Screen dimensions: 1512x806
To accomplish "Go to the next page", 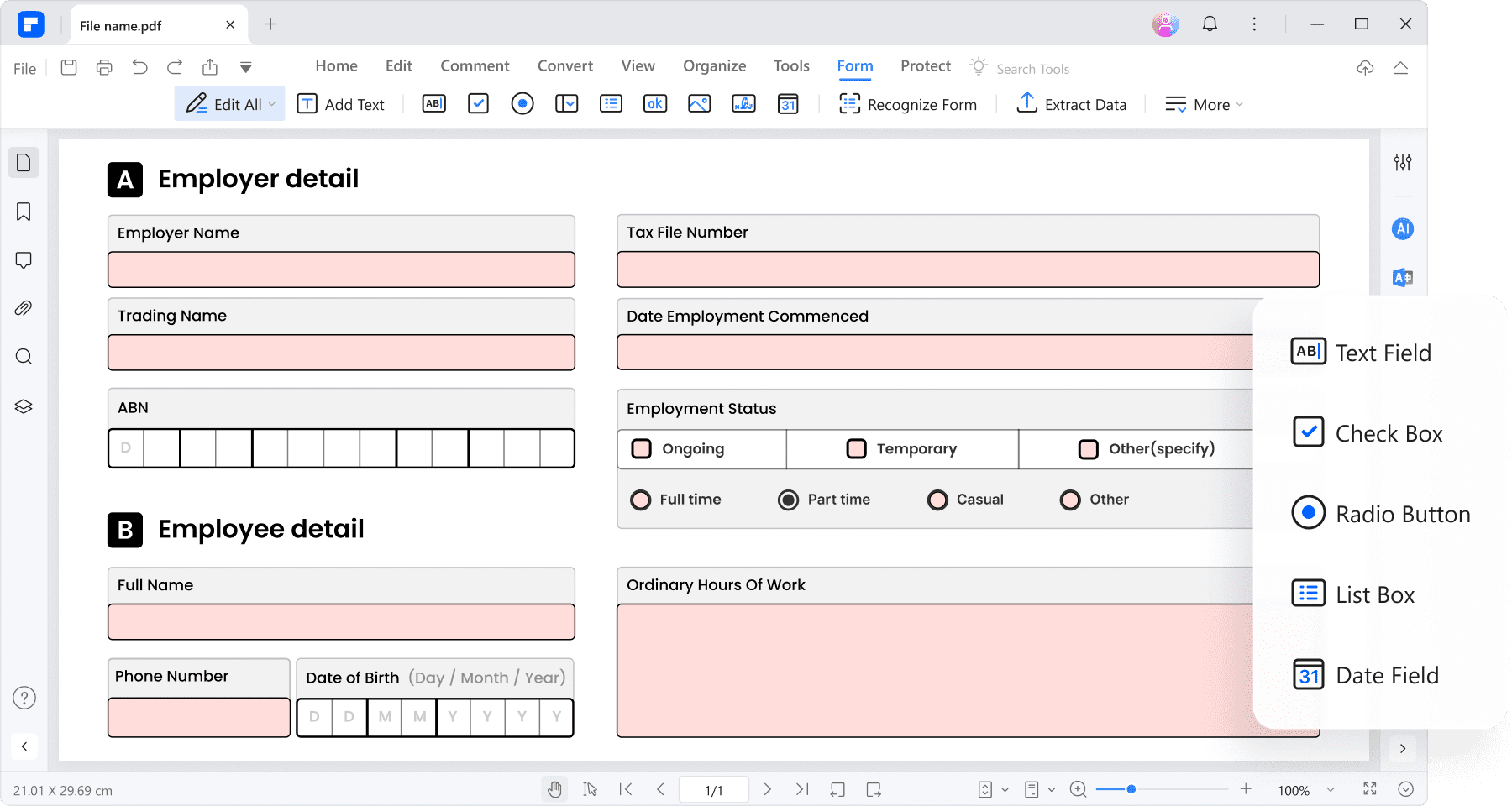I will coord(767,789).
